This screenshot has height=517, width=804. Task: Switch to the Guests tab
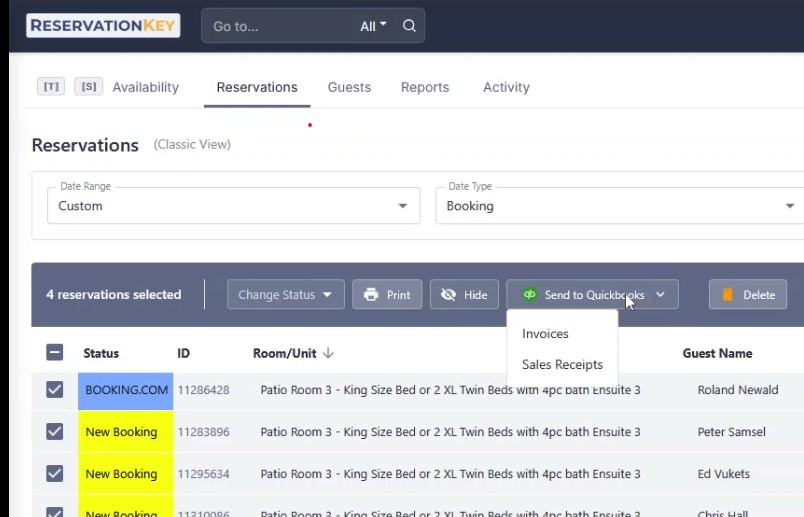(x=349, y=87)
